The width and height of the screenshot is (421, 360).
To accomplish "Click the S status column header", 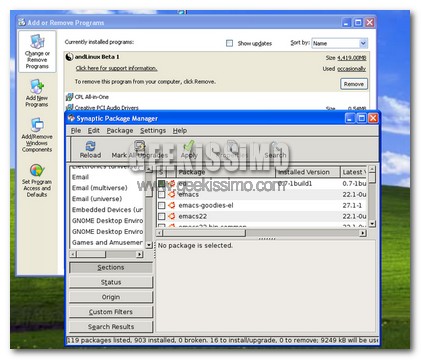I will coord(161,172).
